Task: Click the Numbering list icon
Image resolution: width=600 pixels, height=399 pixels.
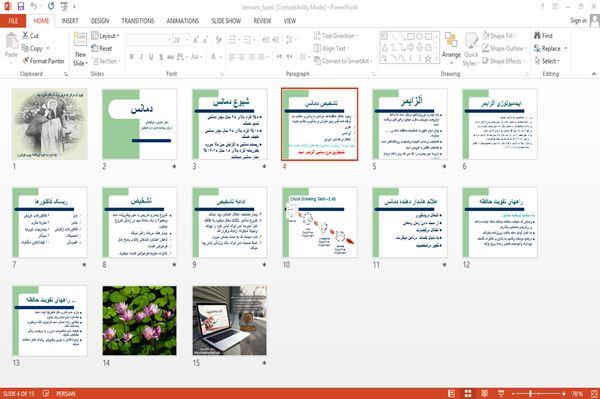Action: click(248, 40)
